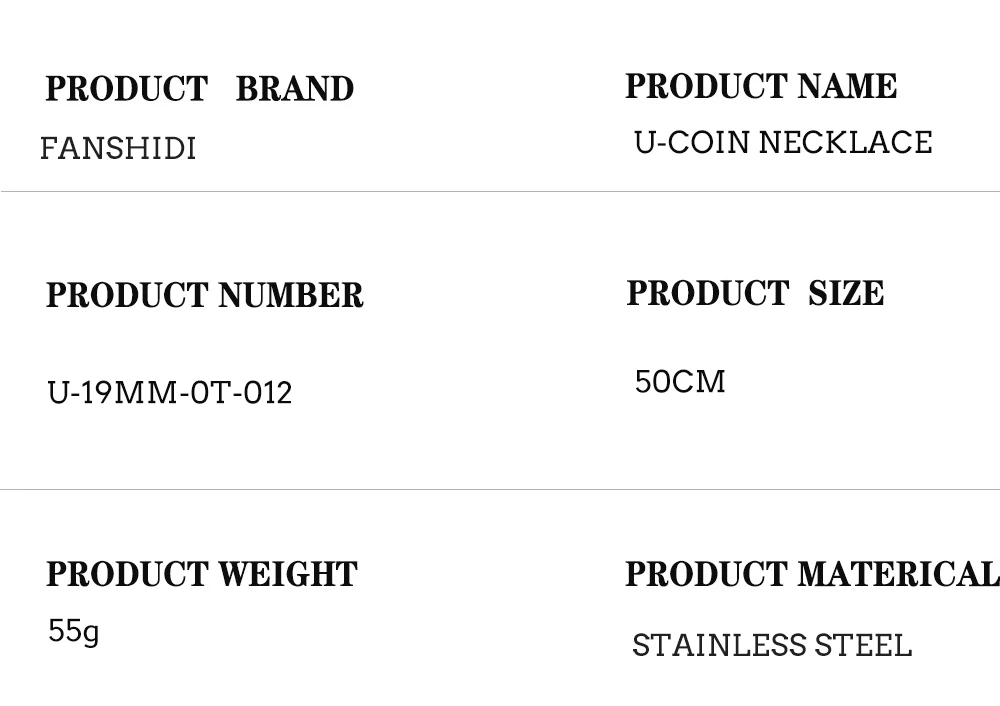Viewport: 1000px width, 706px height.
Task: Click the PRODUCT MATERICAL heading
Action: (x=811, y=575)
